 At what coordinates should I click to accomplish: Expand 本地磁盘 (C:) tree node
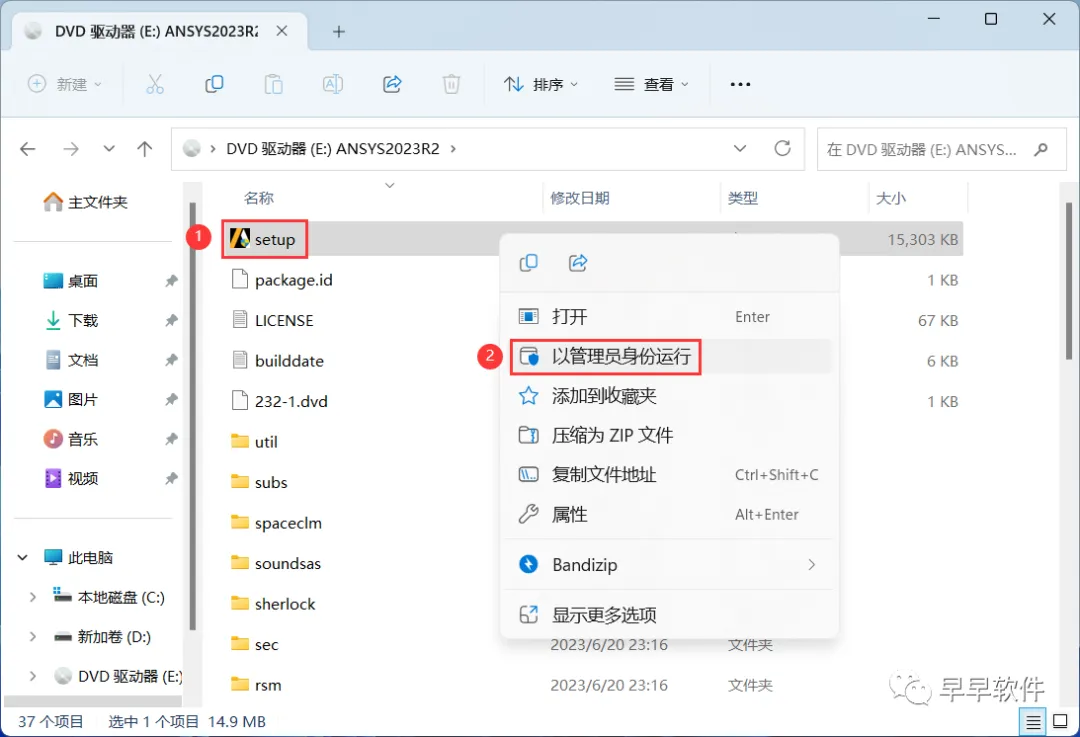pyautogui.click(x=32, y=597)
